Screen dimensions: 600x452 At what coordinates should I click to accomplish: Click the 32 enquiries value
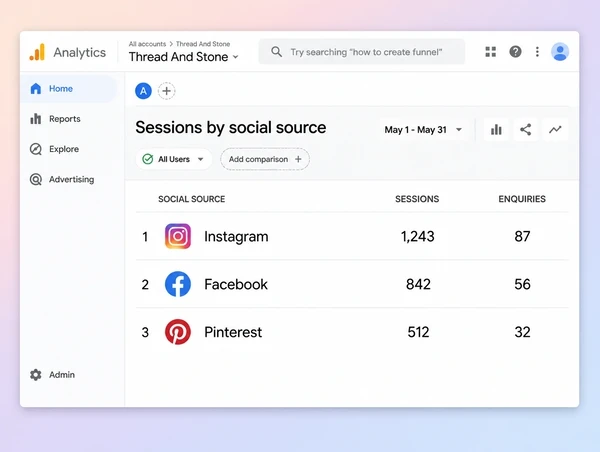coord(522,332)
